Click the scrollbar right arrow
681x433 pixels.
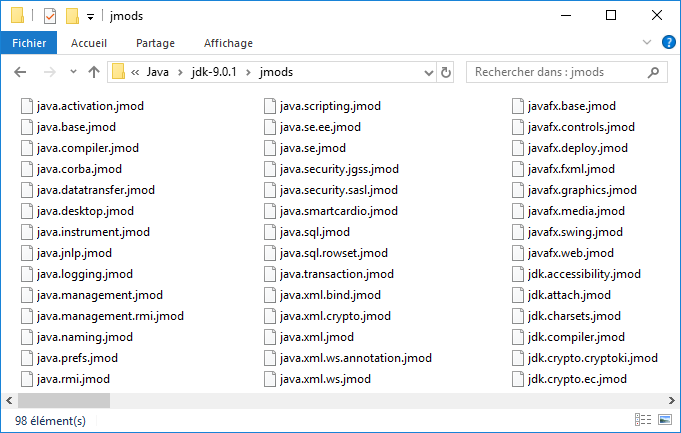tap(672, 400)
